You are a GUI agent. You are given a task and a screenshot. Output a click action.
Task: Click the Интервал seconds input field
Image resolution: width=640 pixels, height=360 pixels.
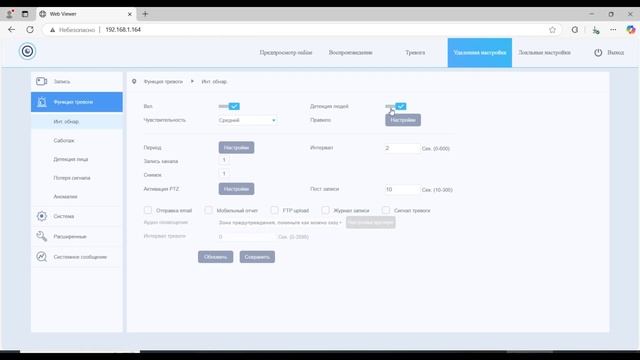[402, 148]
